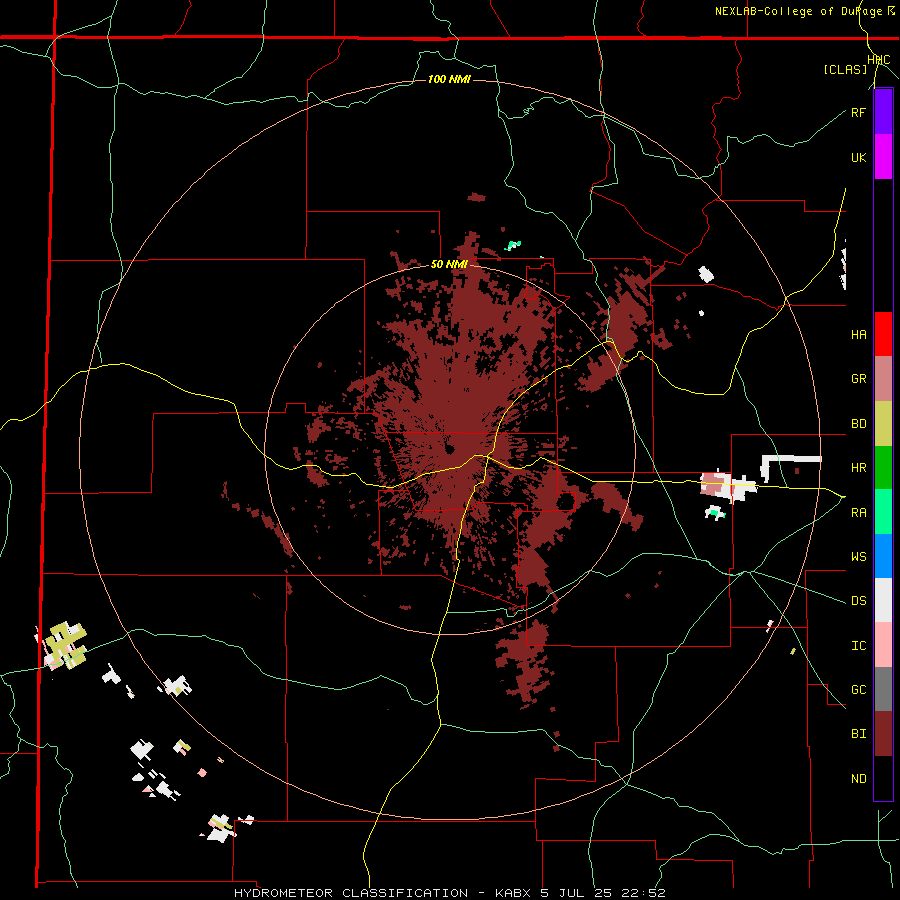Screen dimensions: 900x900
Task: Click the purple RF legend color swatch
Action: click(x=883, y=112)
